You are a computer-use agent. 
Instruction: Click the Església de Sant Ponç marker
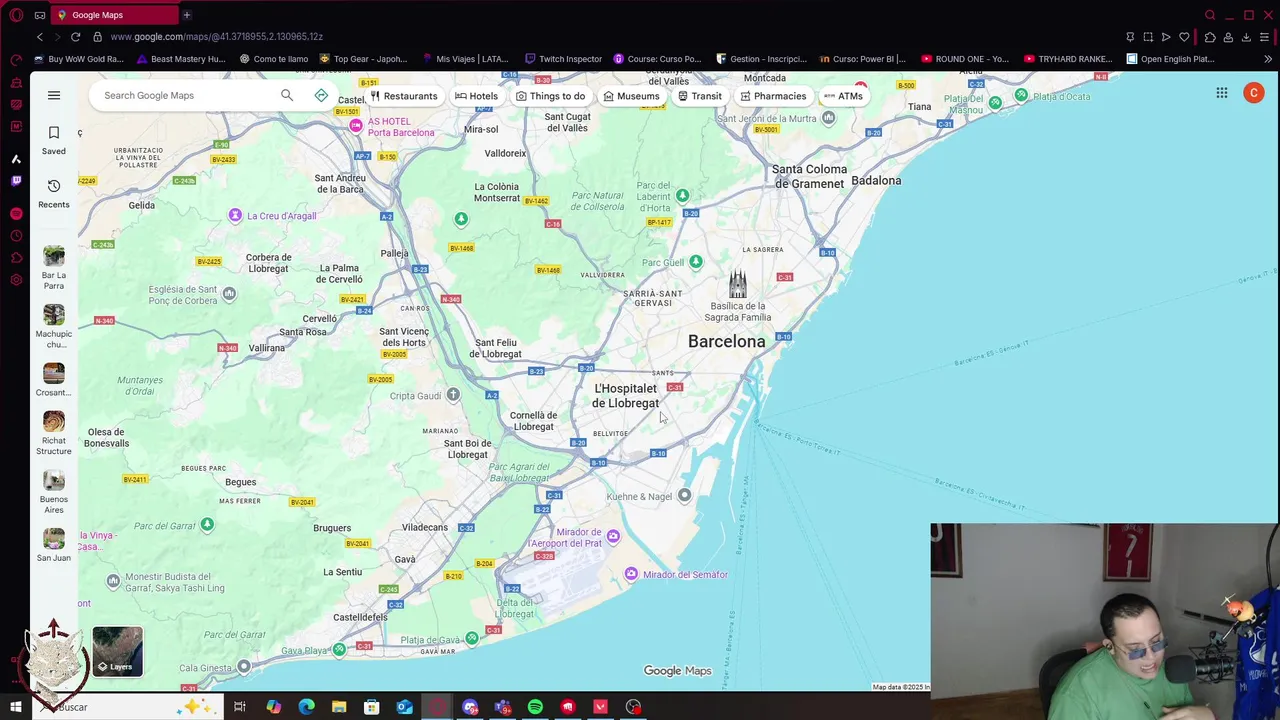point(229,293)
